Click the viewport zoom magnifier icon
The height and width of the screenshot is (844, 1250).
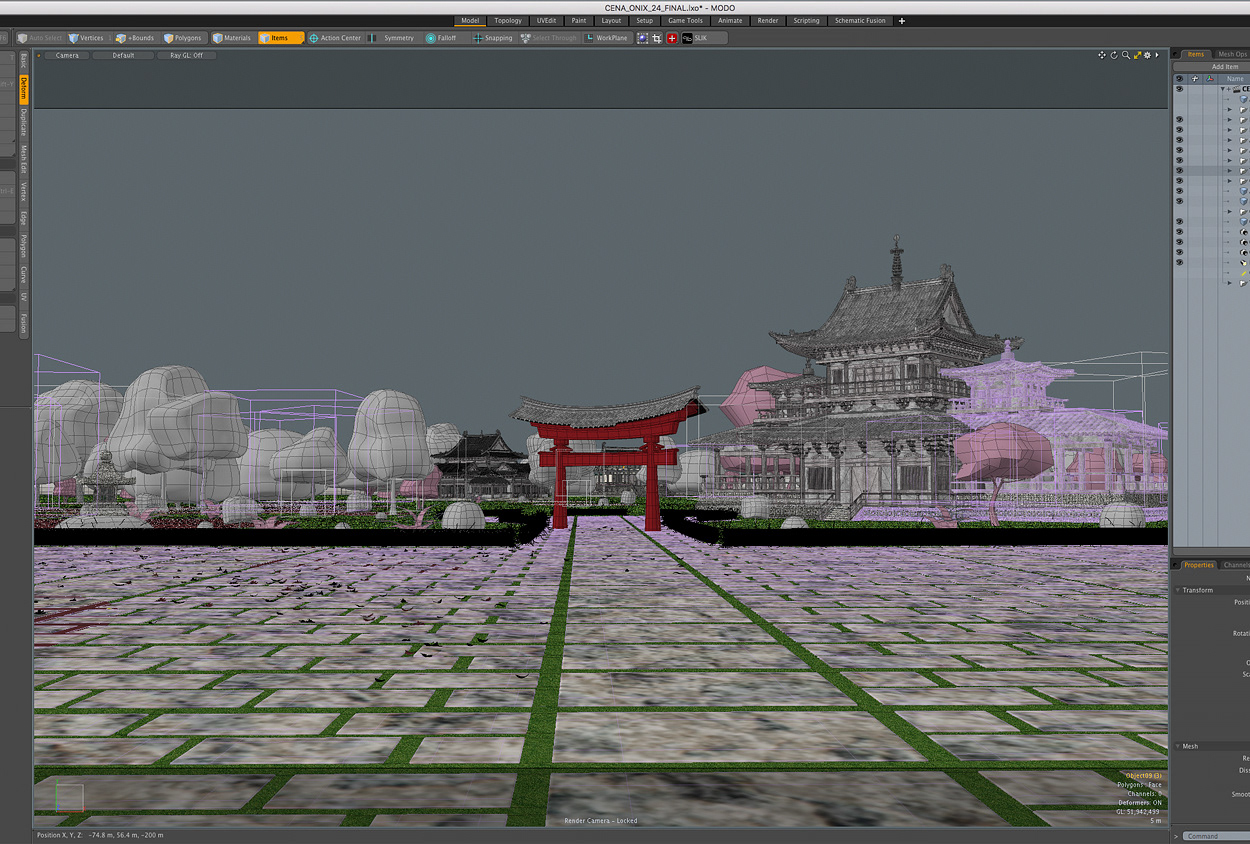[1126, 55]
